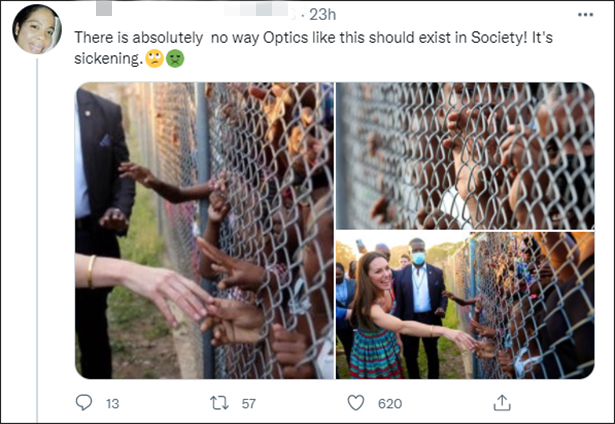Click the 620 likes count

[388, 404]
